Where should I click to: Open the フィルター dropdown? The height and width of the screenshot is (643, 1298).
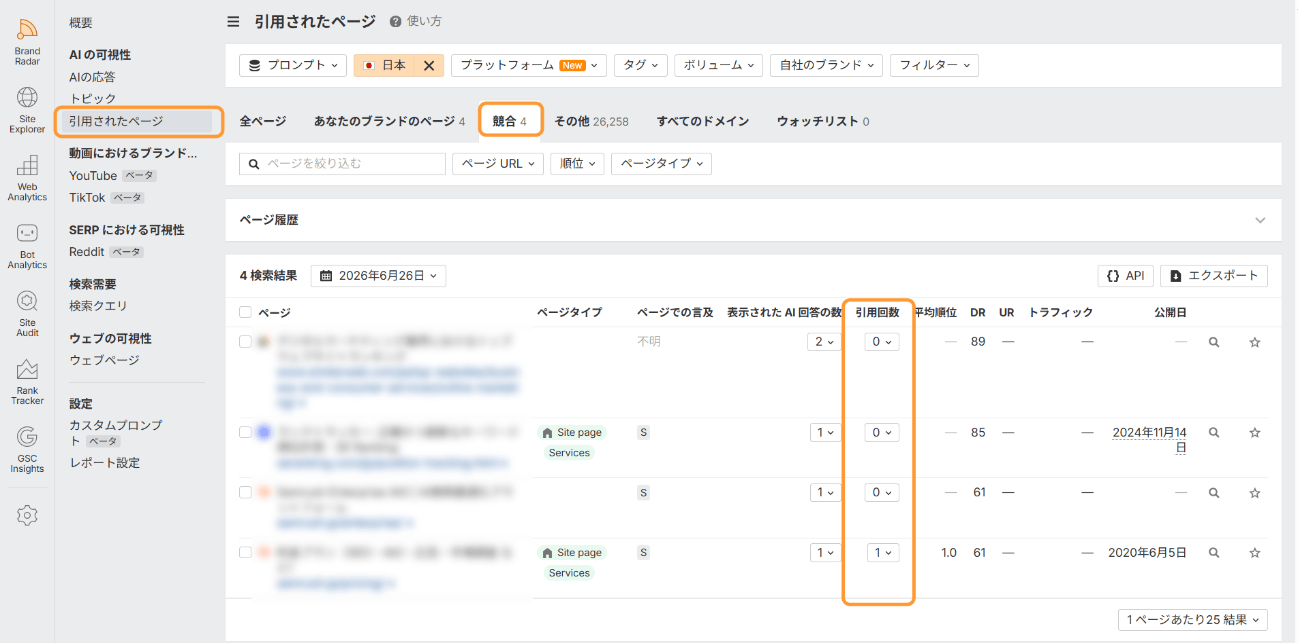click(x=934, y=65)
